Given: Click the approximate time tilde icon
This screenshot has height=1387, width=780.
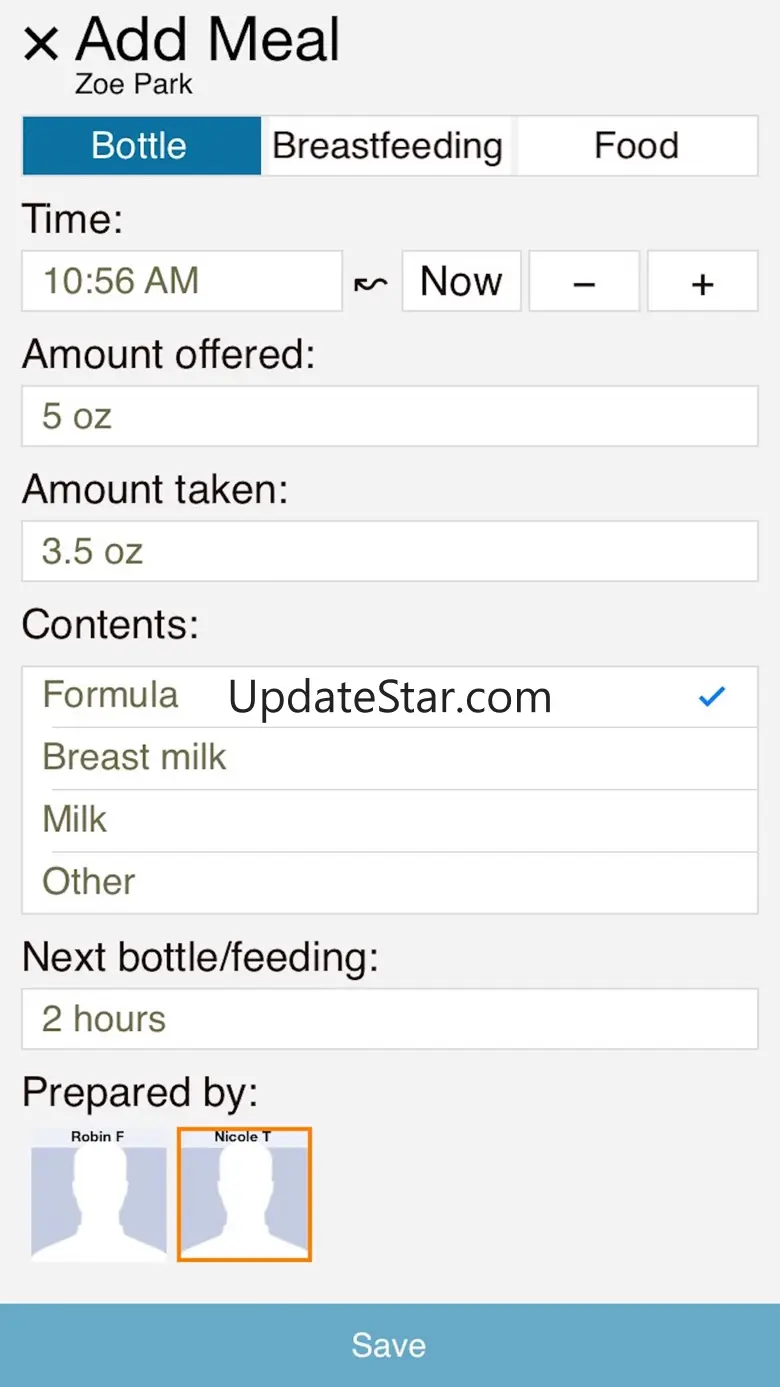Looking at the screenshot, I should click(x=370, y=283).
